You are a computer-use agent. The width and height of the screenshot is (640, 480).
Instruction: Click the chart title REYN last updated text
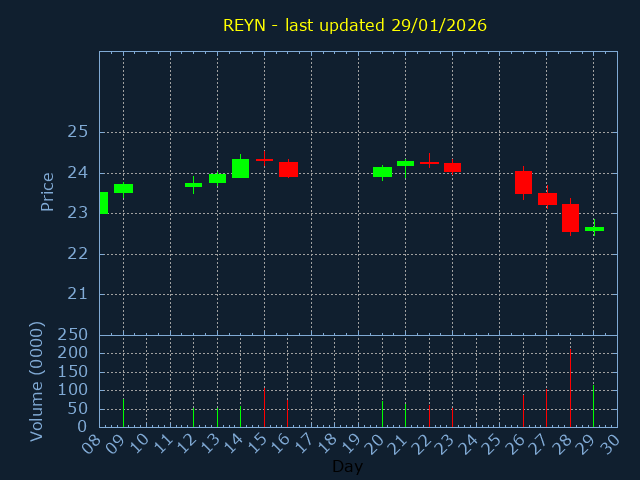pos(355,25)
